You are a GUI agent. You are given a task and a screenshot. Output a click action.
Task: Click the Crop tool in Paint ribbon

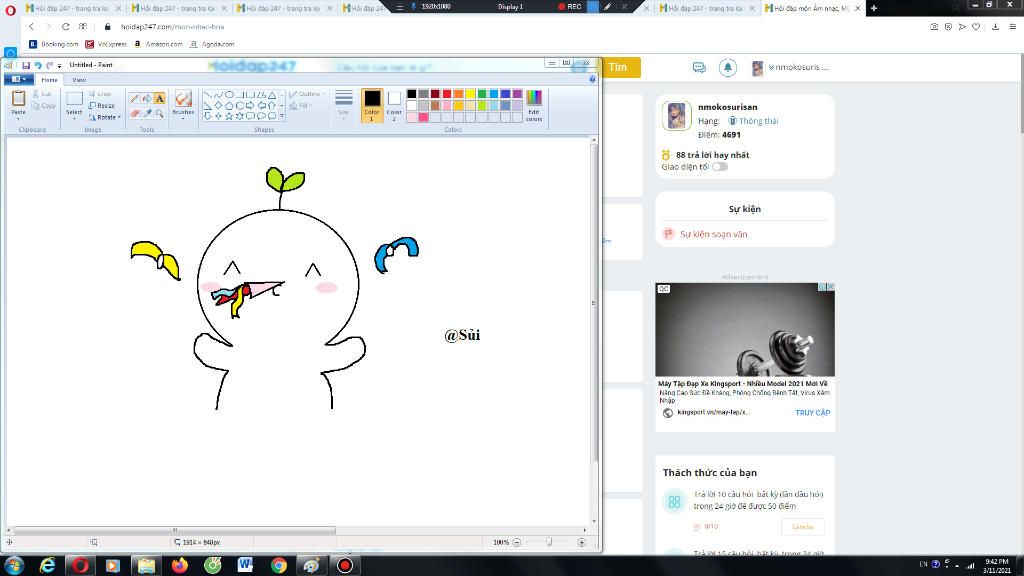click(x=100, y=94)
